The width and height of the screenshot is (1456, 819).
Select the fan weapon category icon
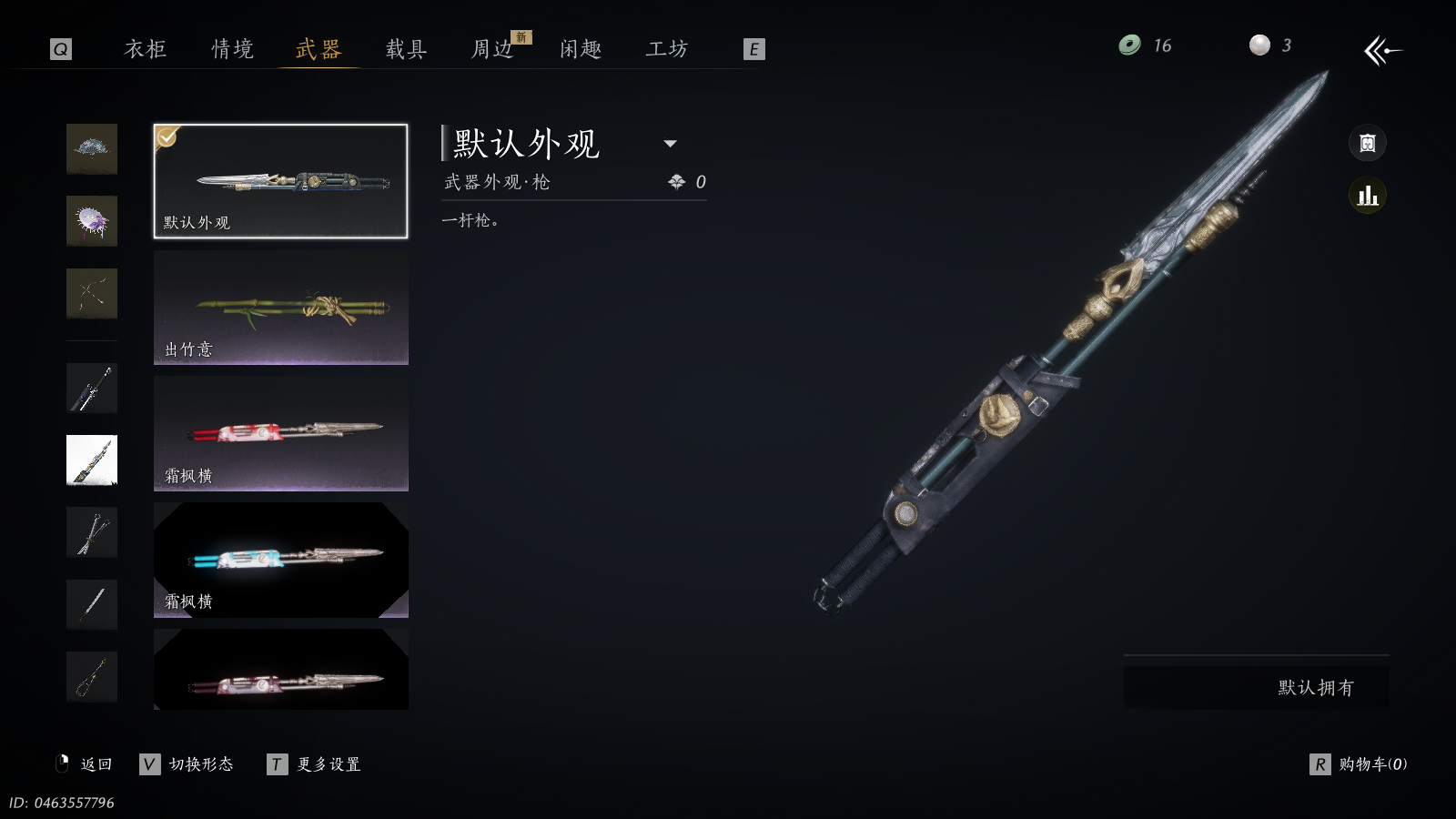tap(92, 149)
